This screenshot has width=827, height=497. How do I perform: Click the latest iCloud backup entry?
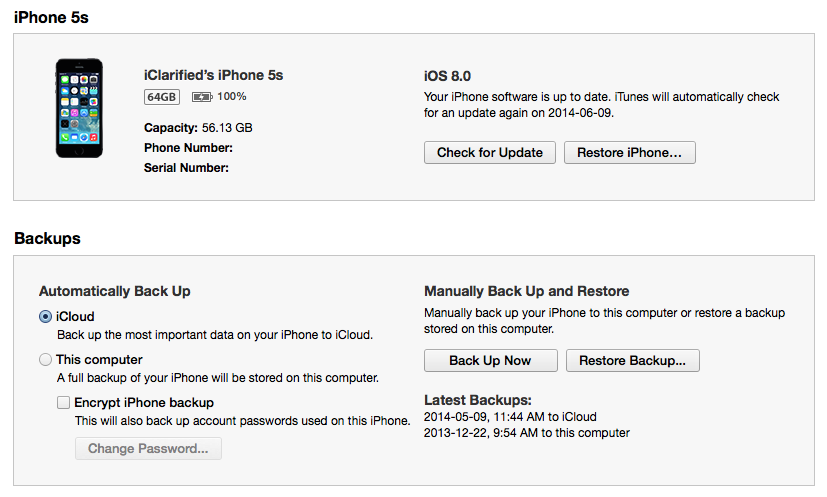coord(504,416)
